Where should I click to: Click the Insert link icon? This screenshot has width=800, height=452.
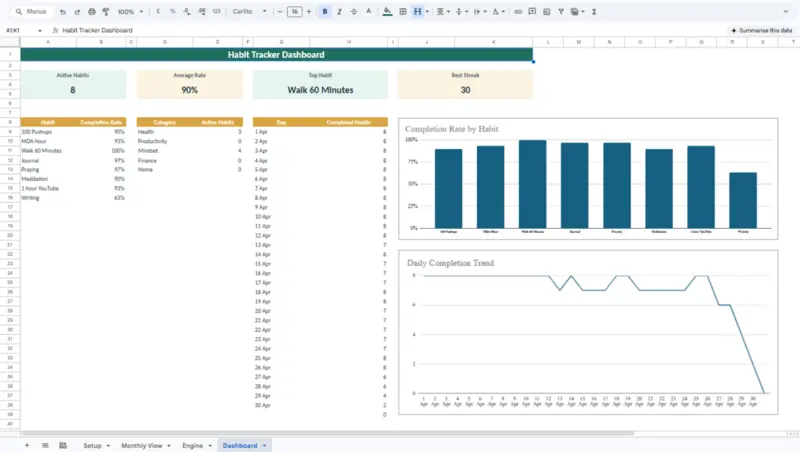point(518,12)
